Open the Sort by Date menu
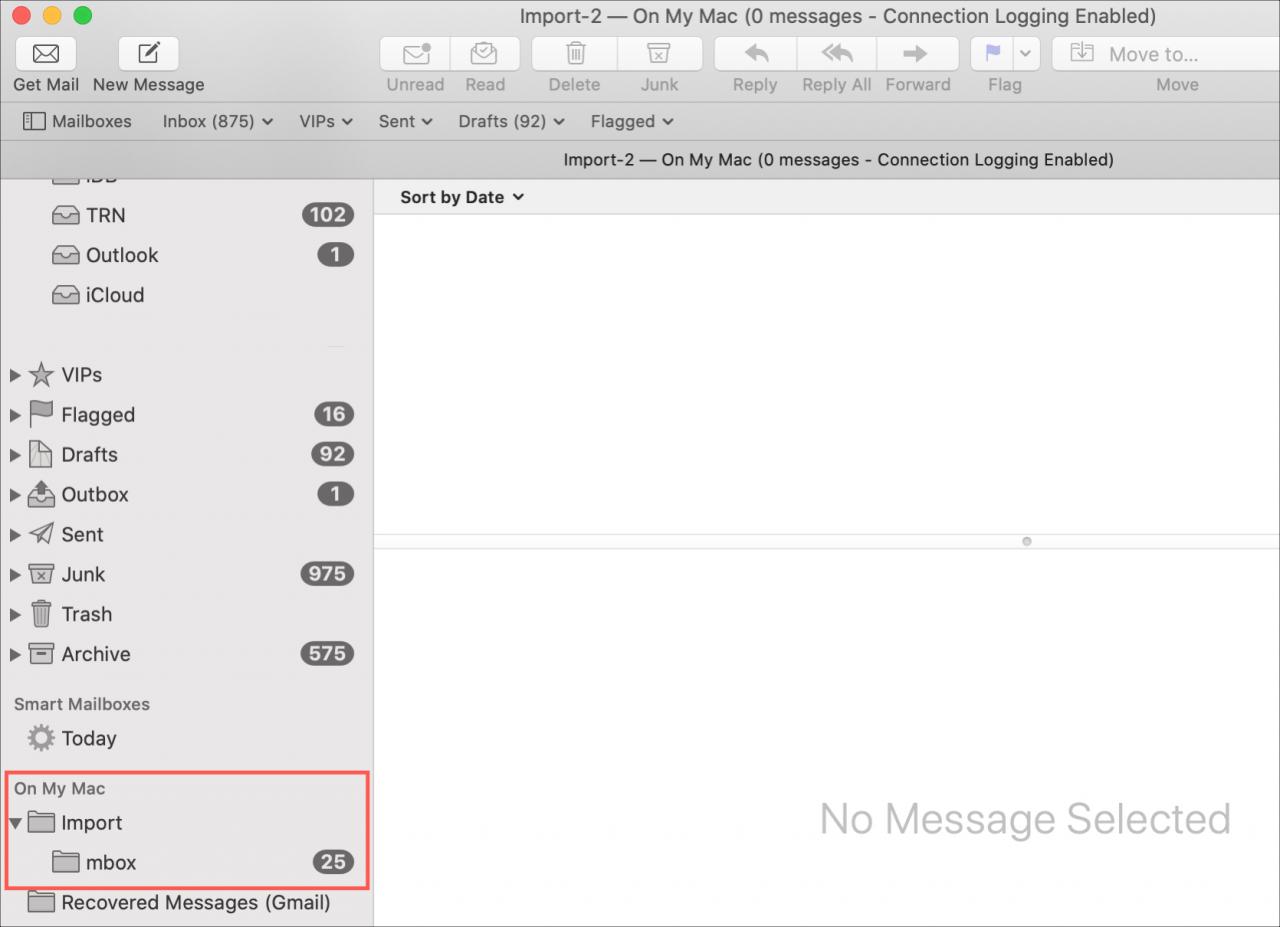 click(x=462, y=197)
